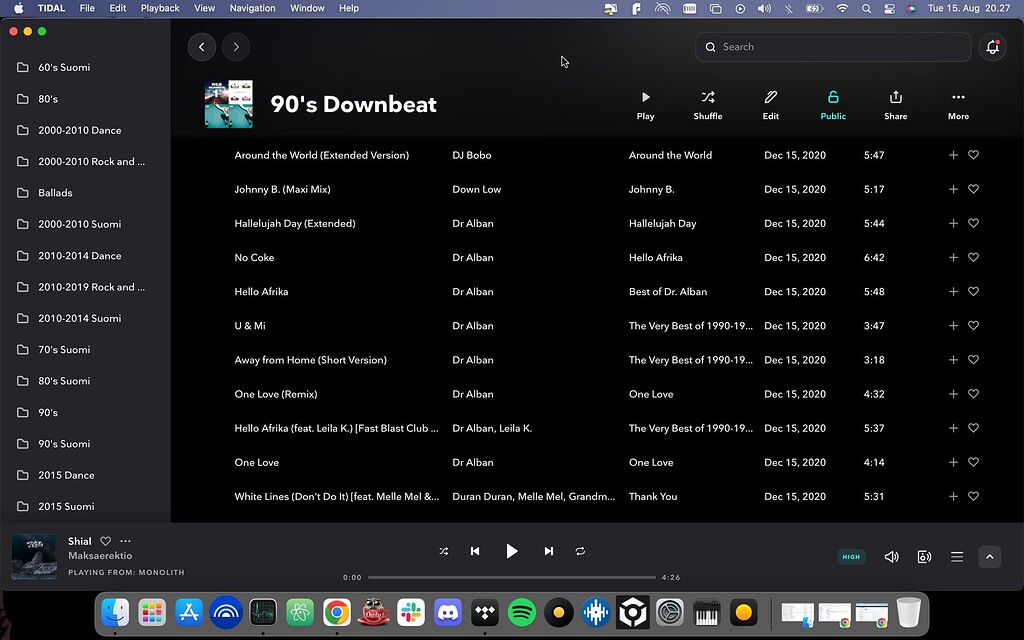Screen dimensions: 1024x640
Task: Open the play queue icon near the volume
Action: coord(957,557)
